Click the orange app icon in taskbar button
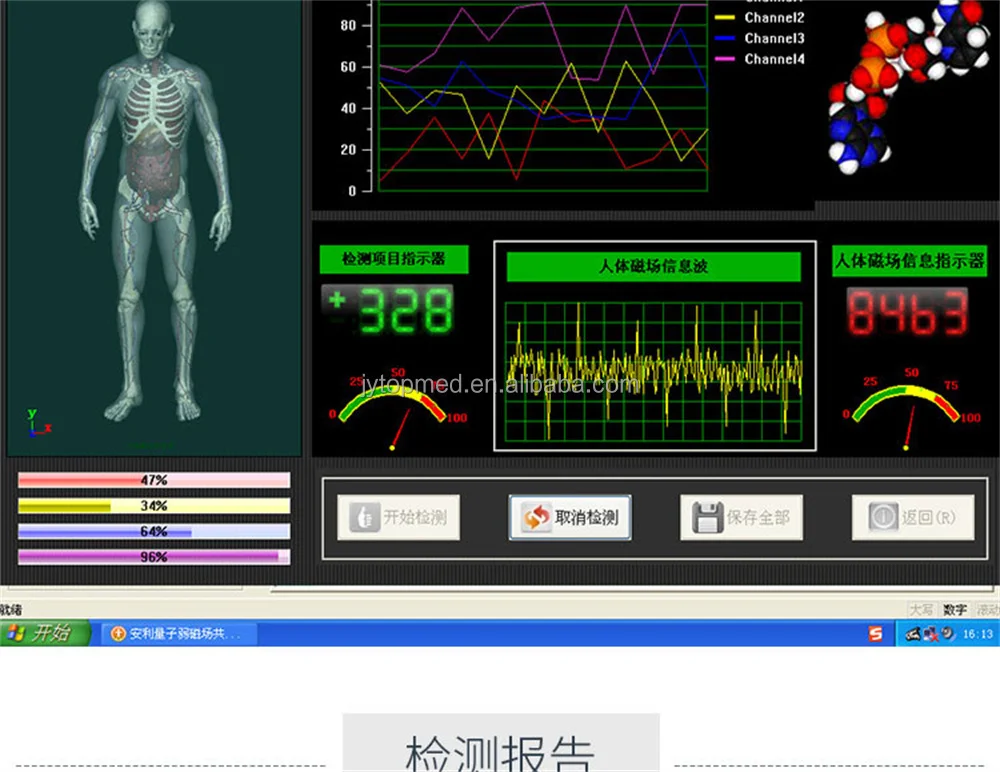1000x772 pixels. (118, 634)
